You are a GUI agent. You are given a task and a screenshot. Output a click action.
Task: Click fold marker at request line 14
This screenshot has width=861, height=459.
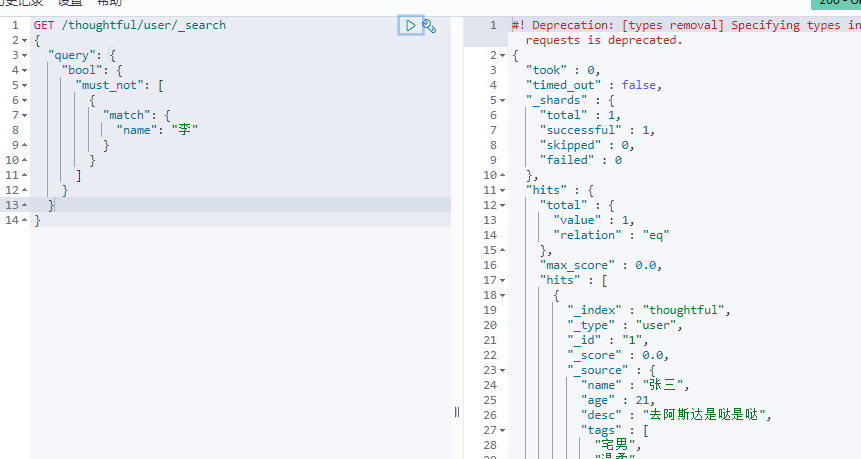tap(25, 220)
